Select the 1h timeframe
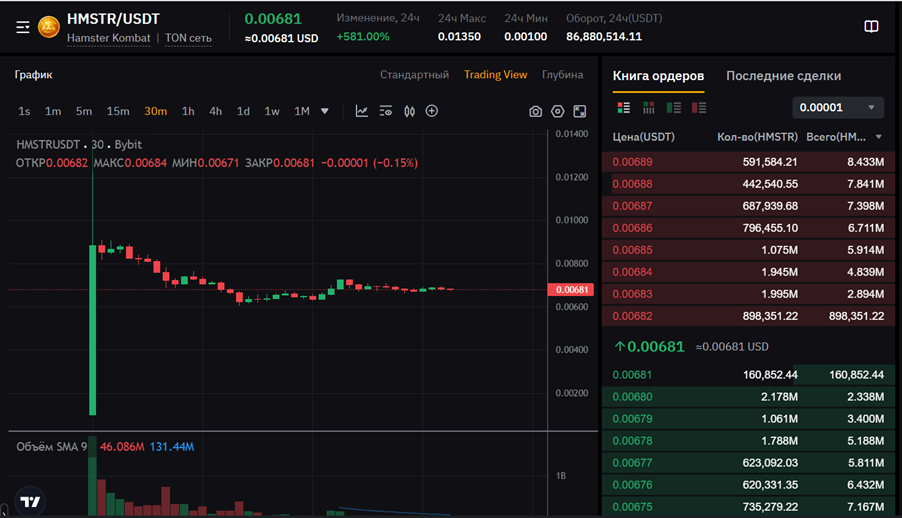 click(188, 111)
